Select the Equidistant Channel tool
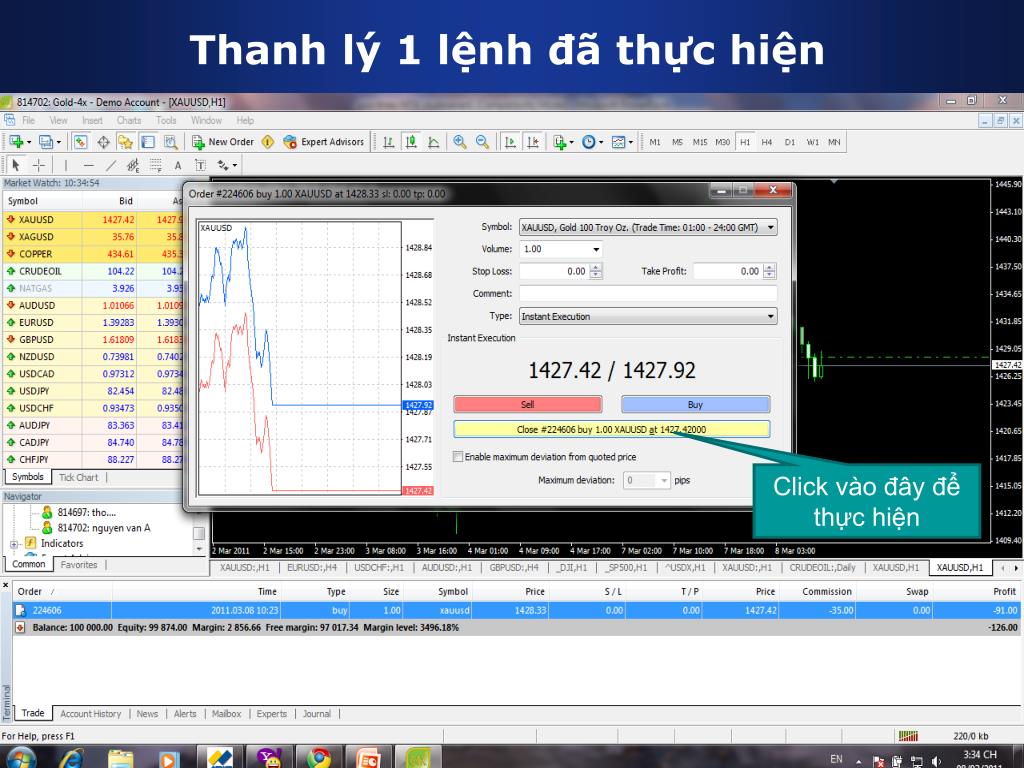Screen dimensions: 1024x768 (x=133, y=165)
